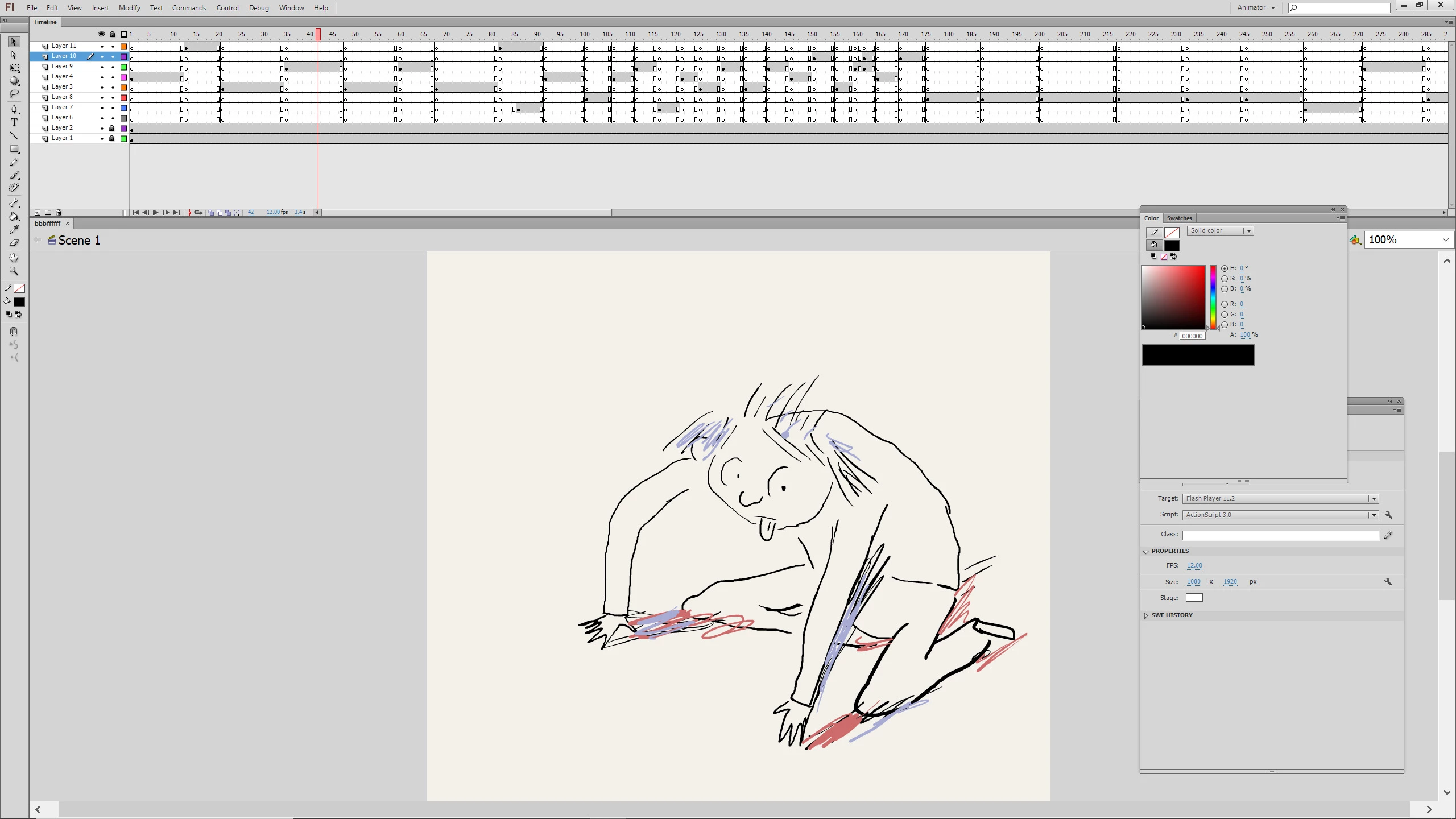The image size is (1456, 819).
Task: Choose the Eyedropper tool
Action: 14,230
